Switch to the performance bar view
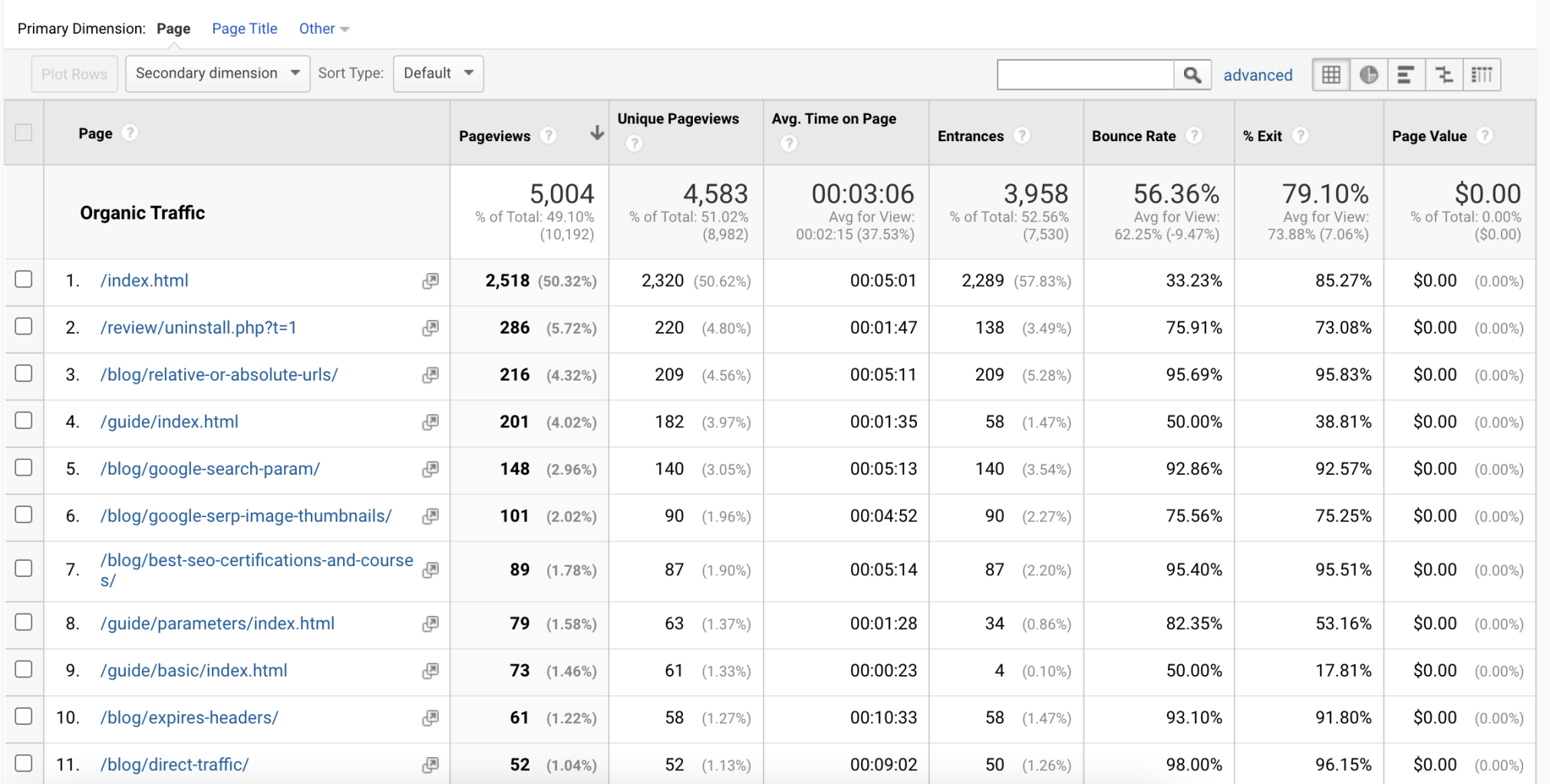The width and height of the screenshot is (1550, 784). 1406,74
